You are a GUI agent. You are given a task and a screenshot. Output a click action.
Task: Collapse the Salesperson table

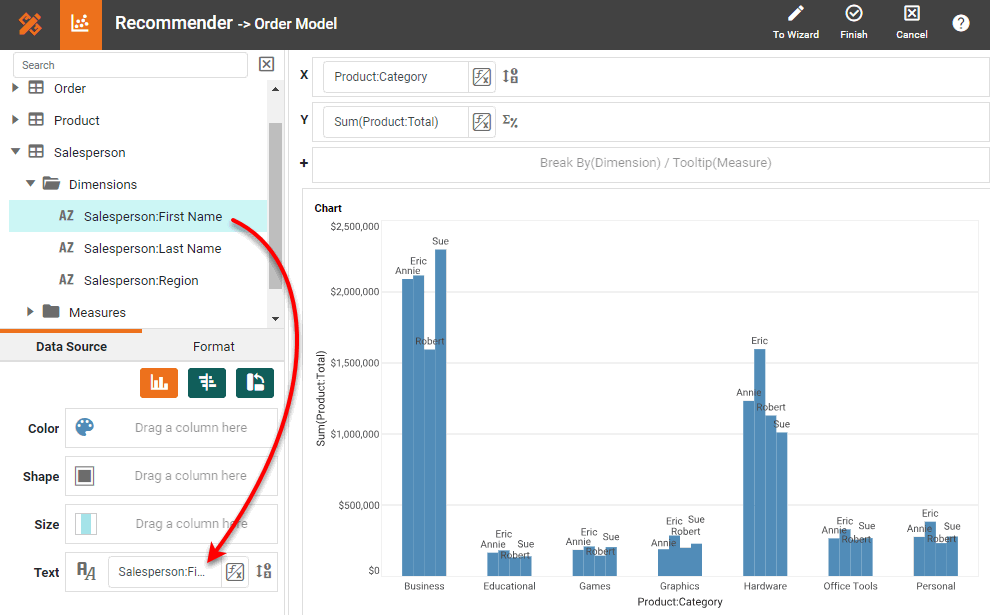point(14,152)
